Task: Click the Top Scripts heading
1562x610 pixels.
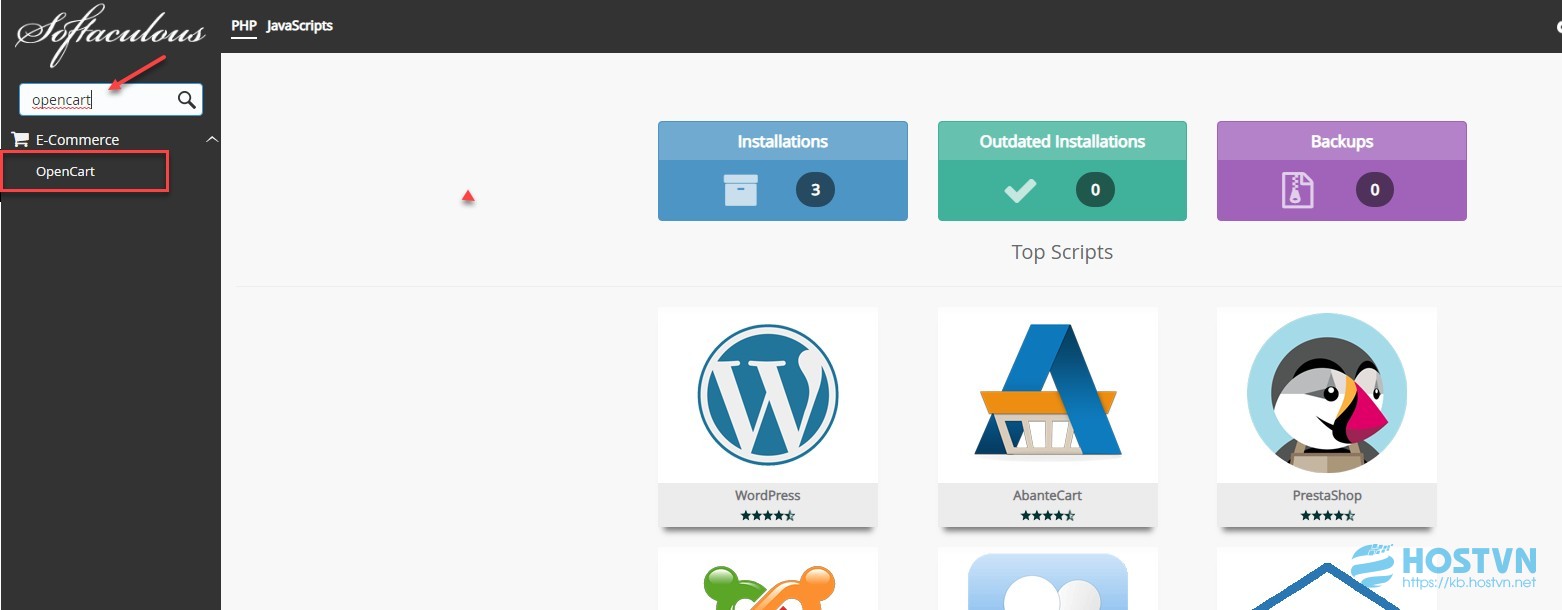Action: 1062,252
